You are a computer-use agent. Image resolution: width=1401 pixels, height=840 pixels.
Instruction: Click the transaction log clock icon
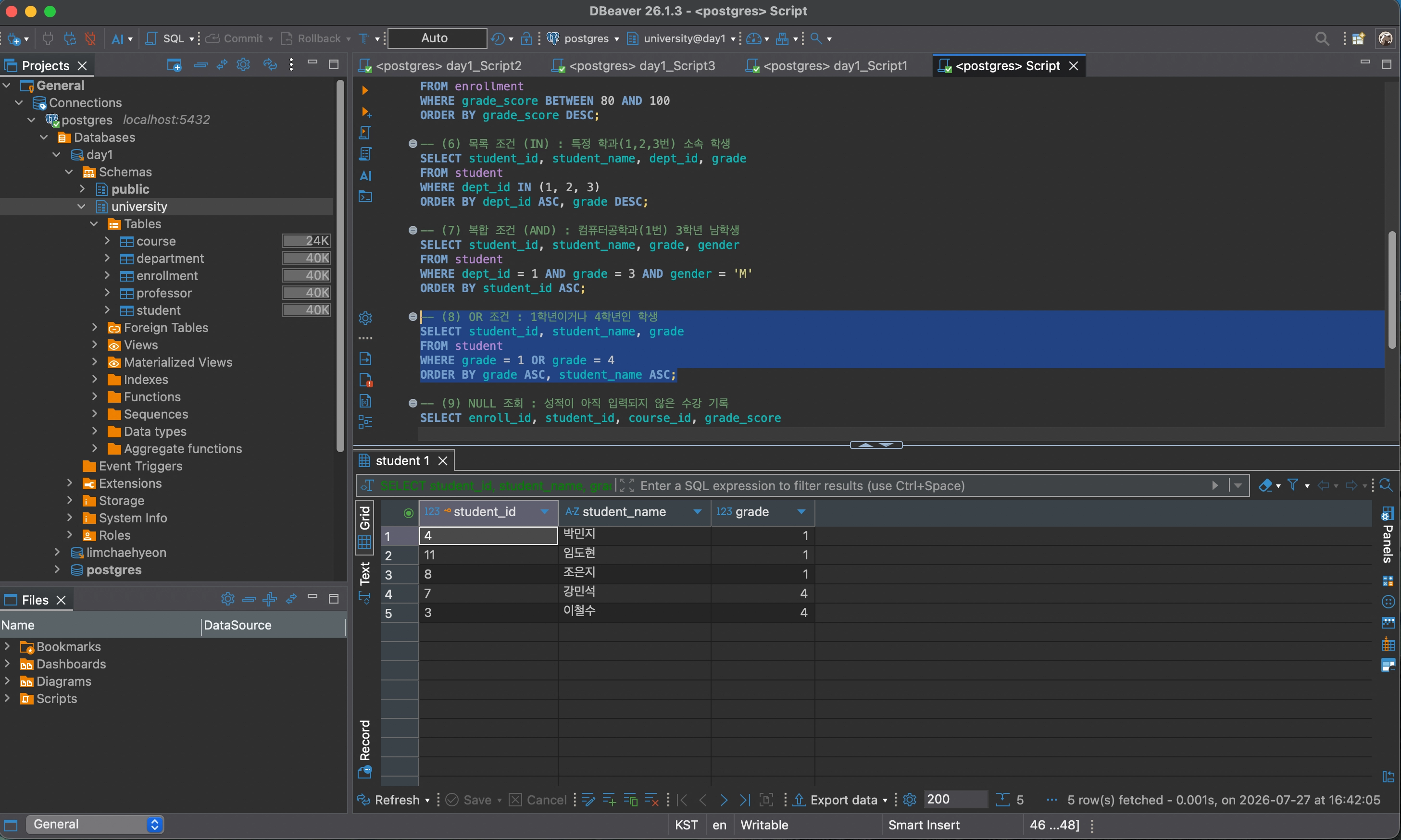498,38
